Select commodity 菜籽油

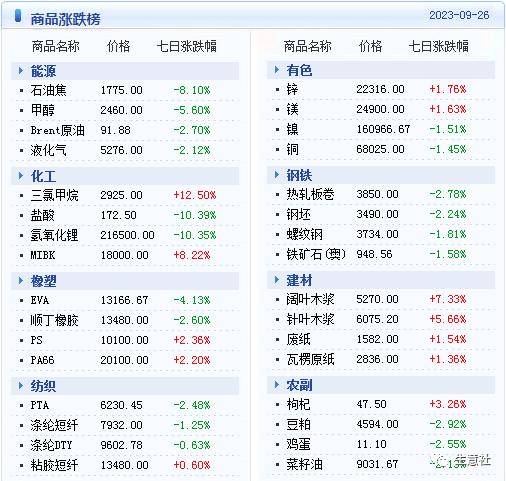click(x=304, y=464)
